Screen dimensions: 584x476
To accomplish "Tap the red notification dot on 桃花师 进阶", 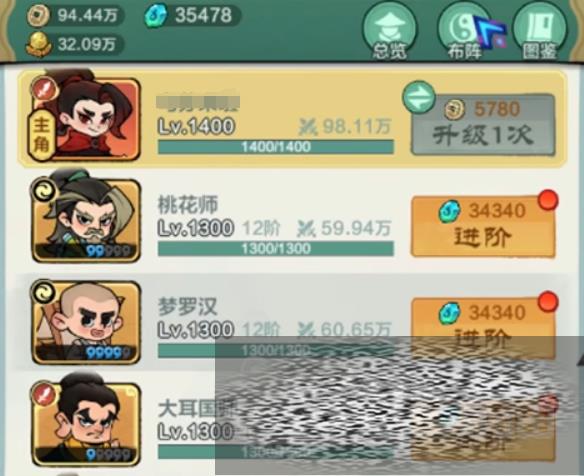I will pos(548,200).
